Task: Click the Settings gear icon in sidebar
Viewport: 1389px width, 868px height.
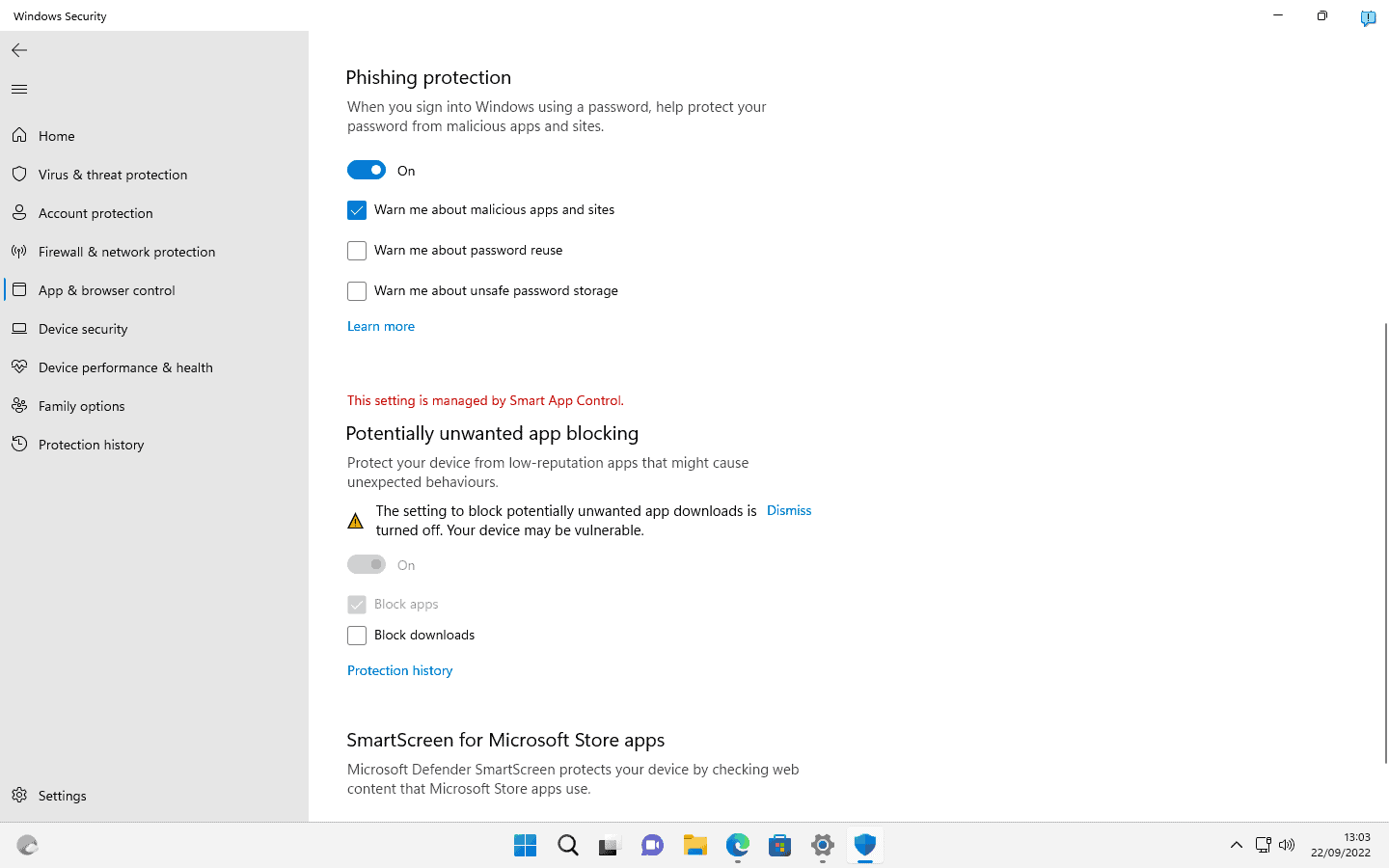Action: click(x=19, y=795)
